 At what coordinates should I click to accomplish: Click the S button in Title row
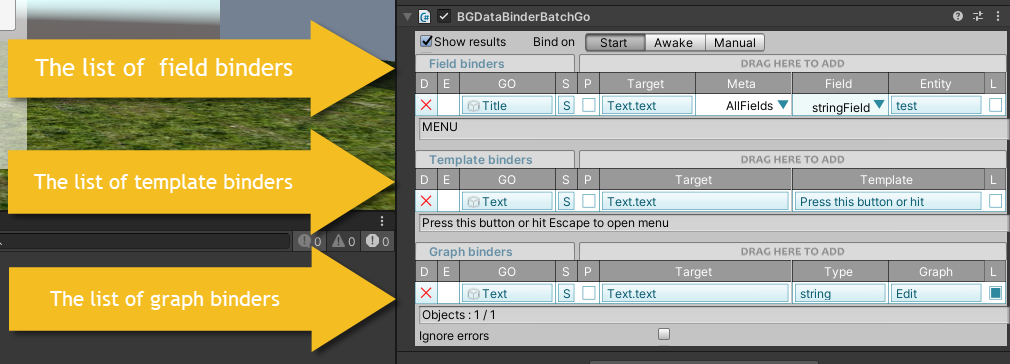[566, 106]
